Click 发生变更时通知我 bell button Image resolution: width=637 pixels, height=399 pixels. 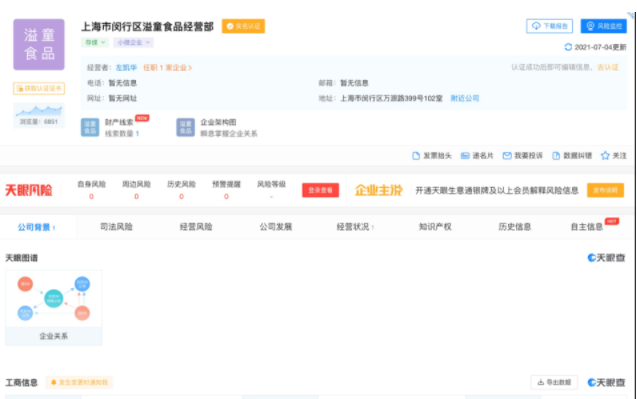pos(79,382)
